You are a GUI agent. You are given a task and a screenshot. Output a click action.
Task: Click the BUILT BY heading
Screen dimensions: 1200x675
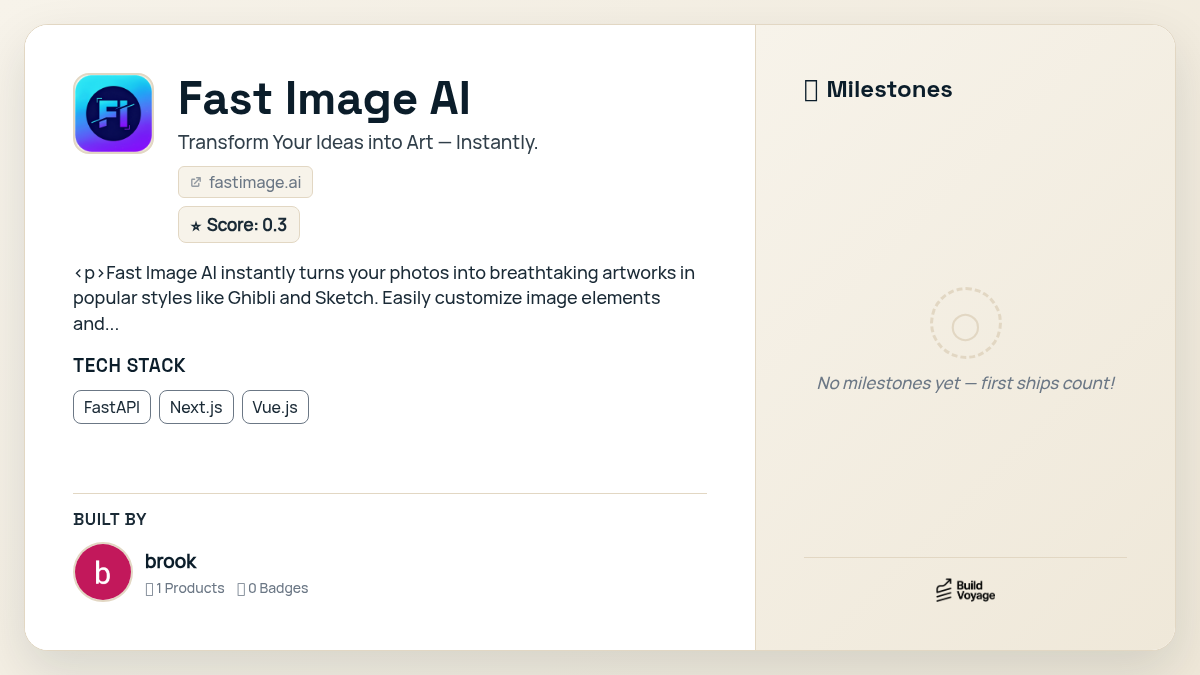110,519
